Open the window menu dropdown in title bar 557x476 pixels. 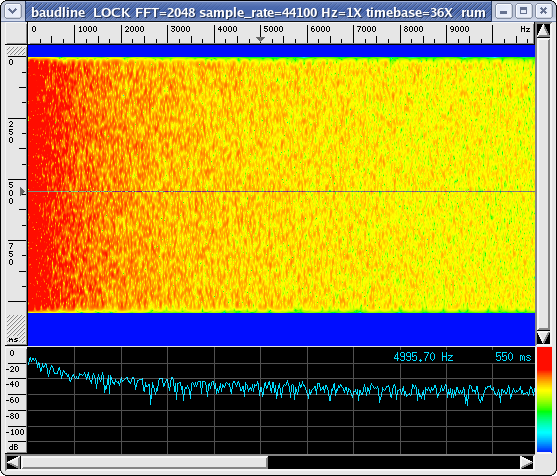click(13, 11)
